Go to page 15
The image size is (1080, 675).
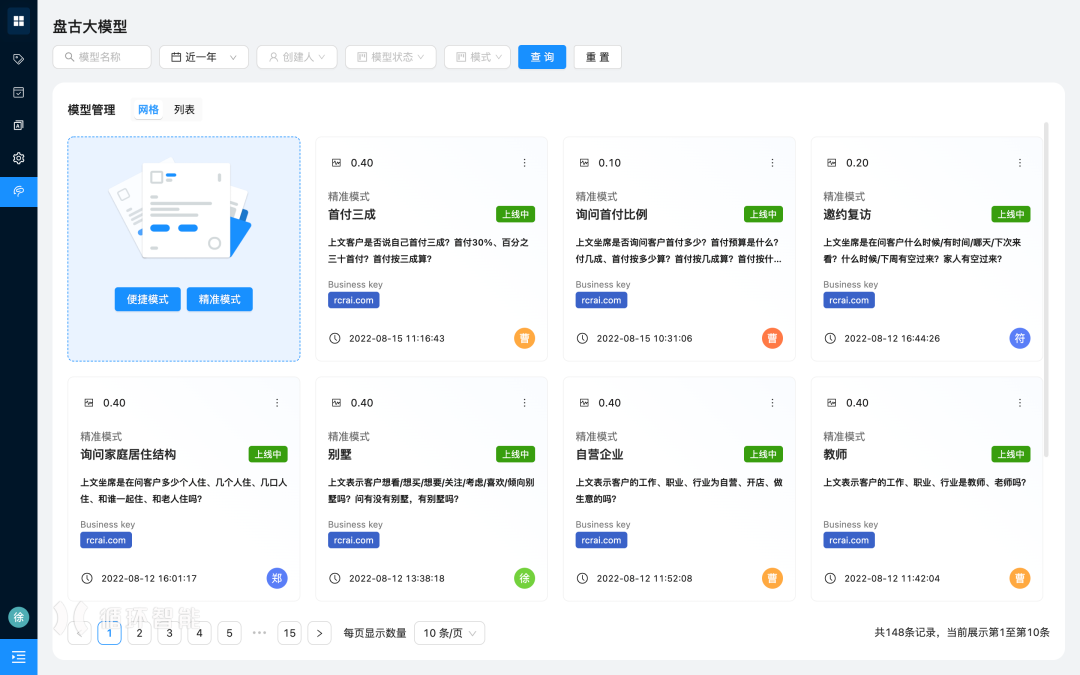289,633
